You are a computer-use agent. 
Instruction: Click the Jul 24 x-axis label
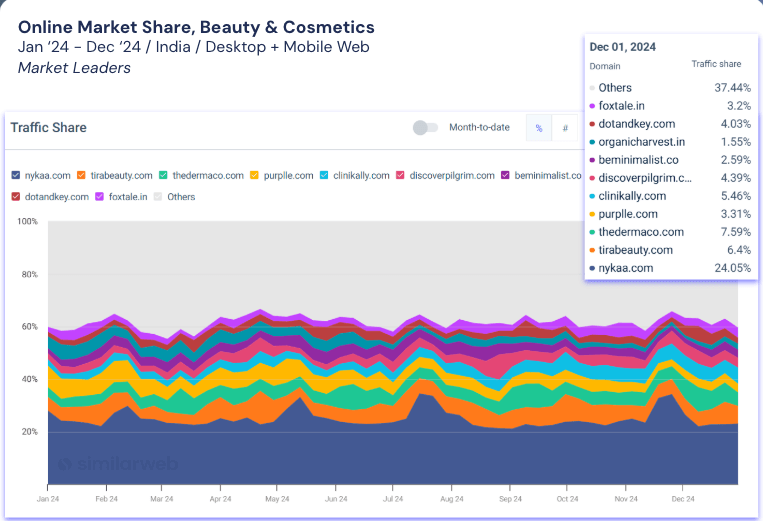coord(393,499)
